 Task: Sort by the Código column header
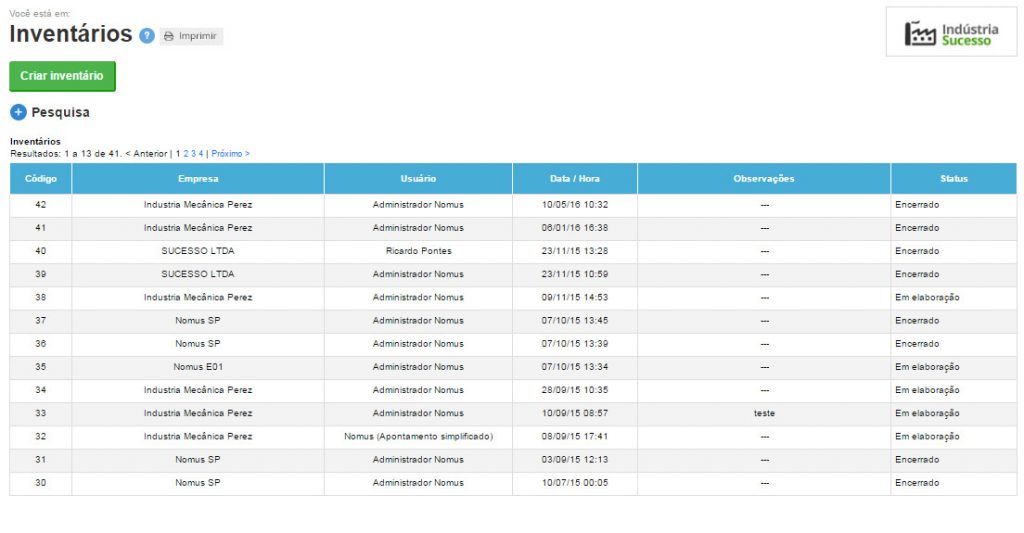pos(41,179)
